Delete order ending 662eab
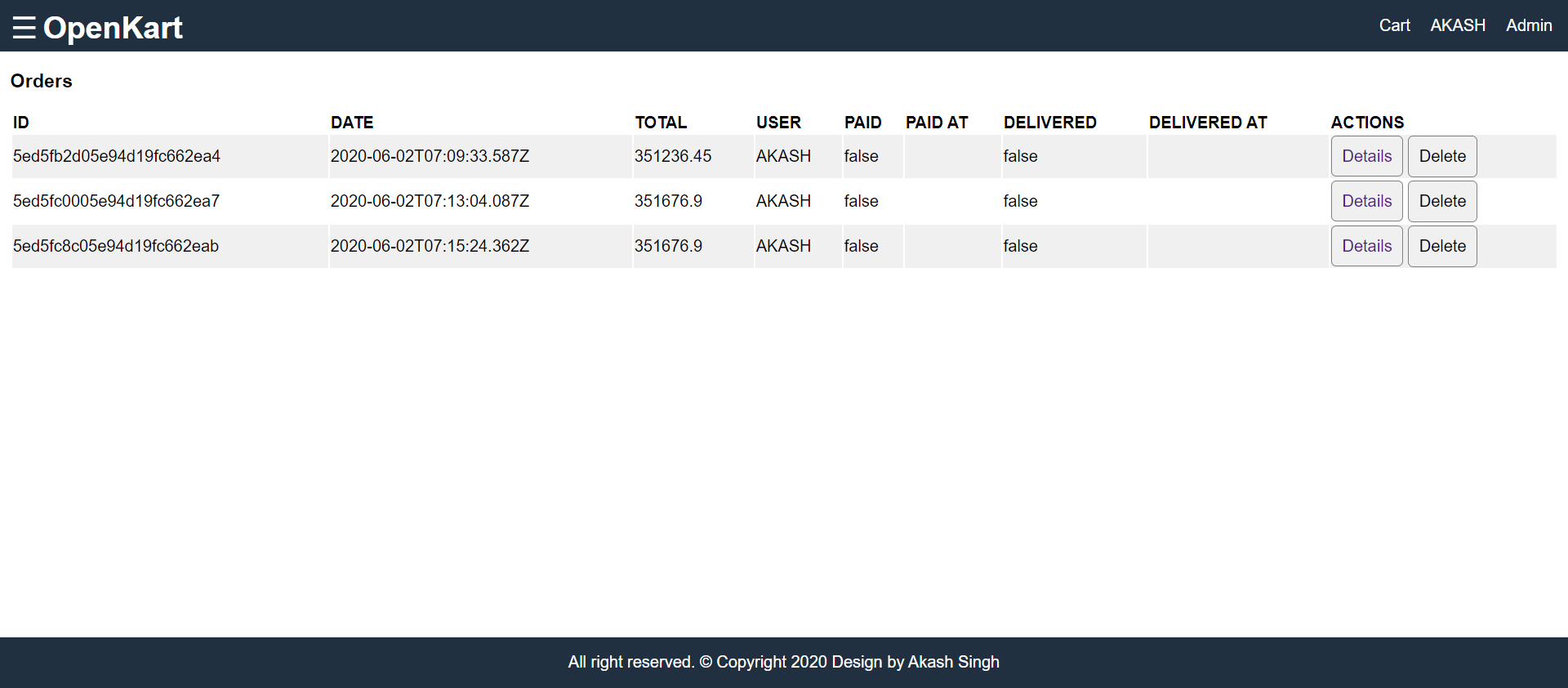 (1442, 246)
